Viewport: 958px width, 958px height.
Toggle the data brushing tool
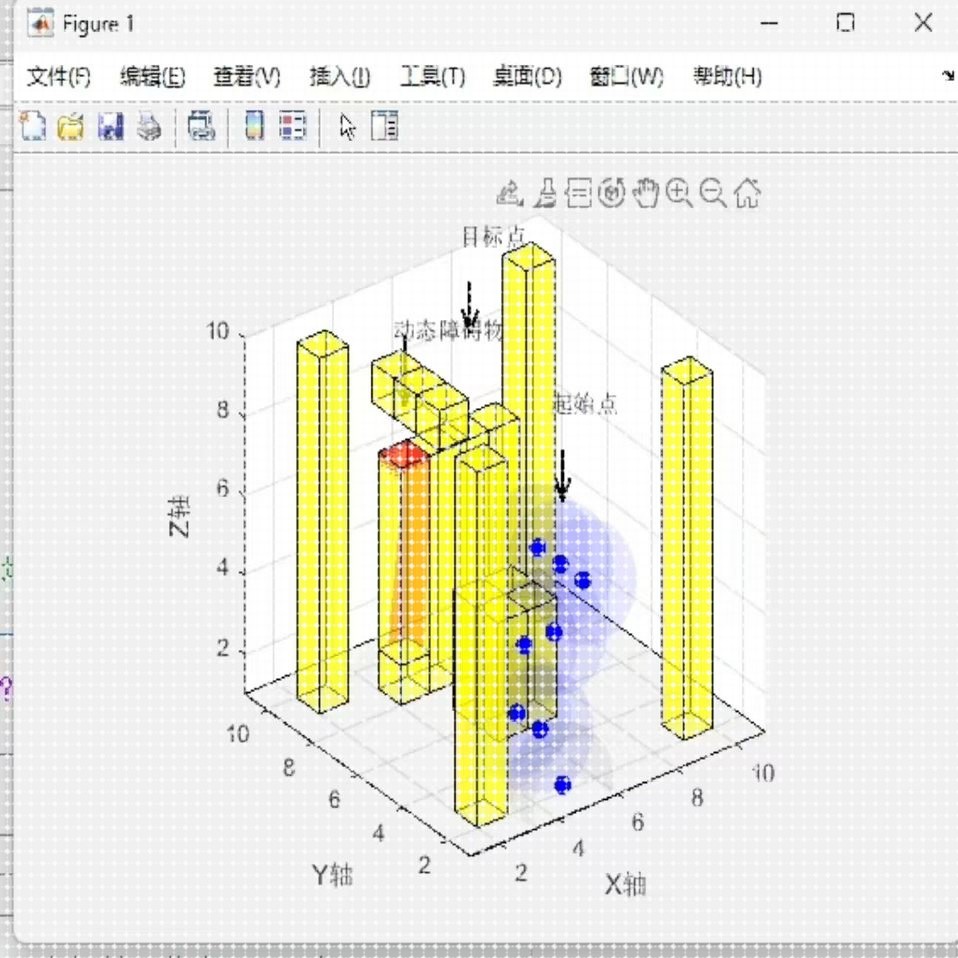[543, 193]
